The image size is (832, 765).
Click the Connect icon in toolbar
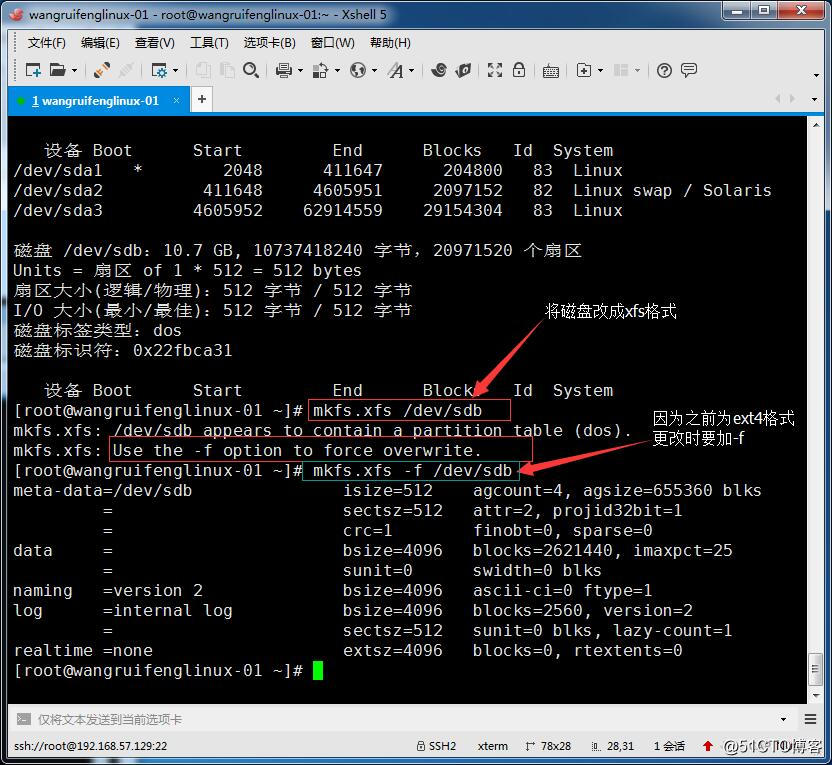(101, 70)
